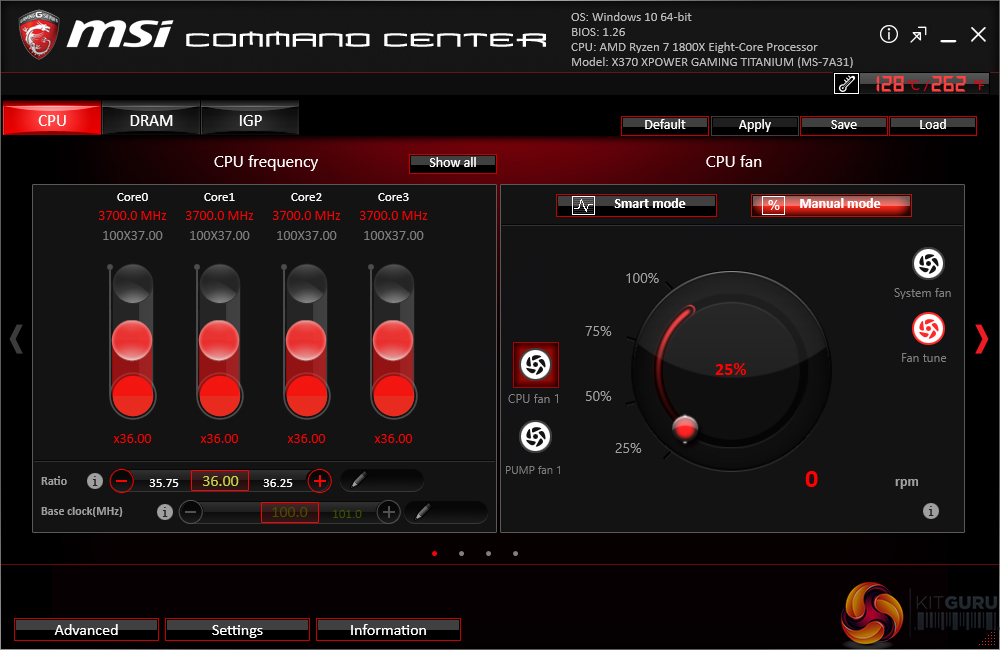This screenshot has height=650, width=1000.
Task: Enable Manual mode for CPU fan
Action: (x=831, y=205)
